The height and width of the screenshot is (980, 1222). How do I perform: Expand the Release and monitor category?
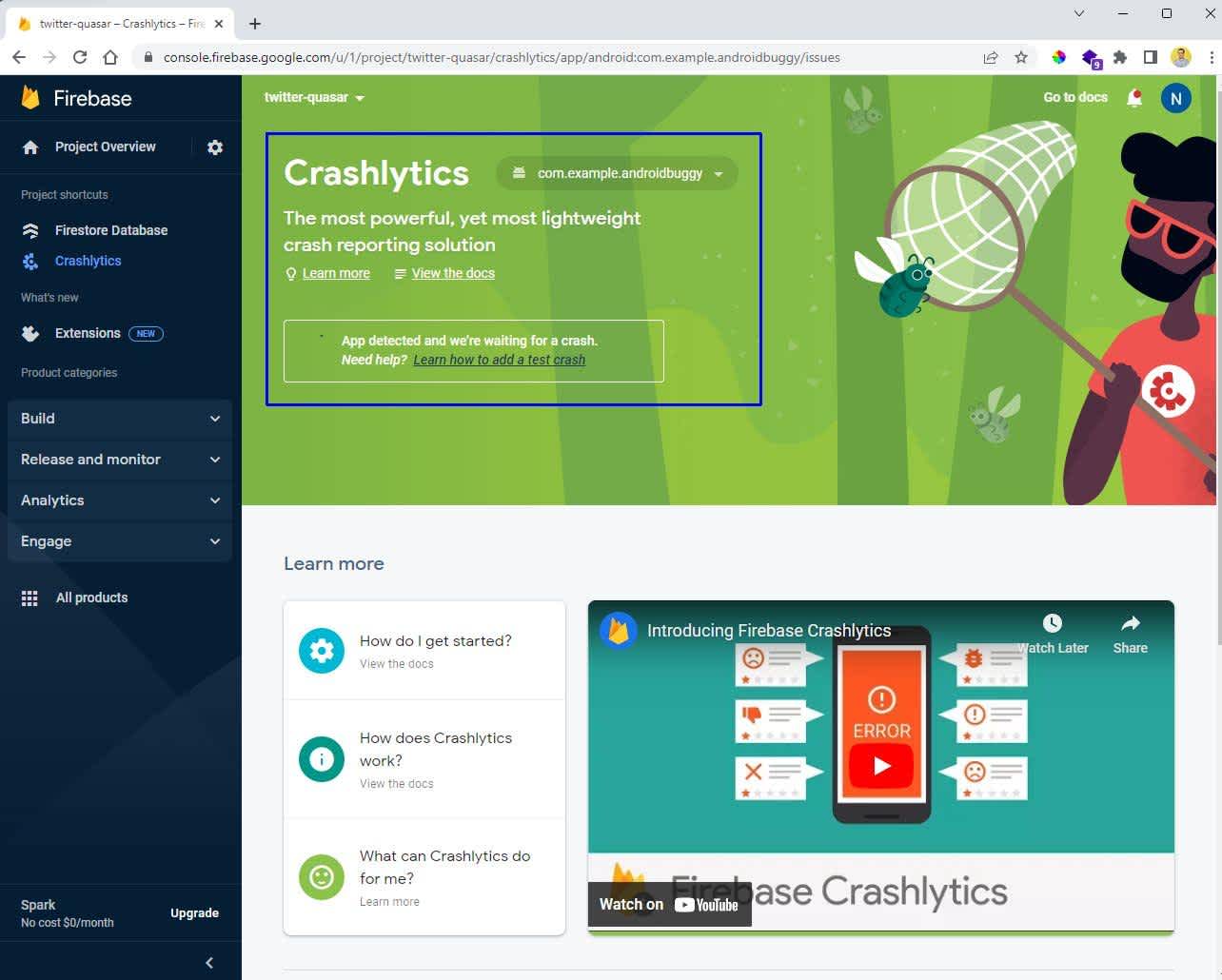(x=120, y=460)
